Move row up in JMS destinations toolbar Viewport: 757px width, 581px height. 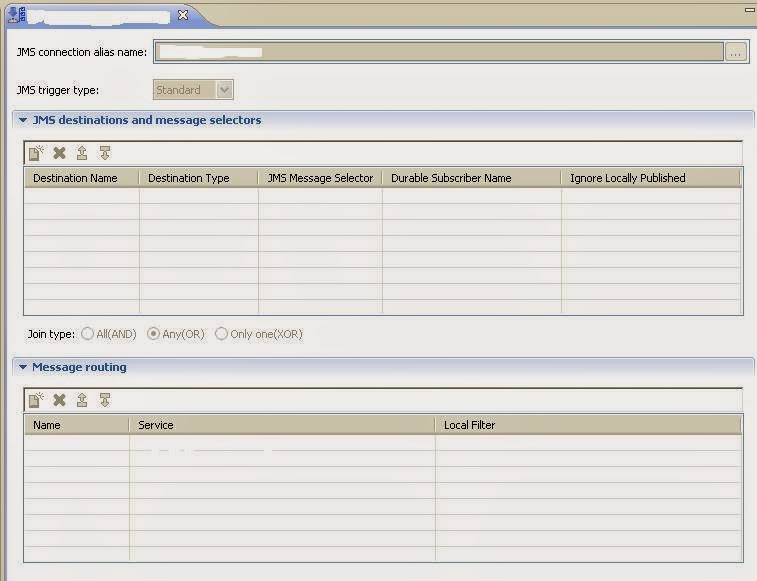[82, 153]
